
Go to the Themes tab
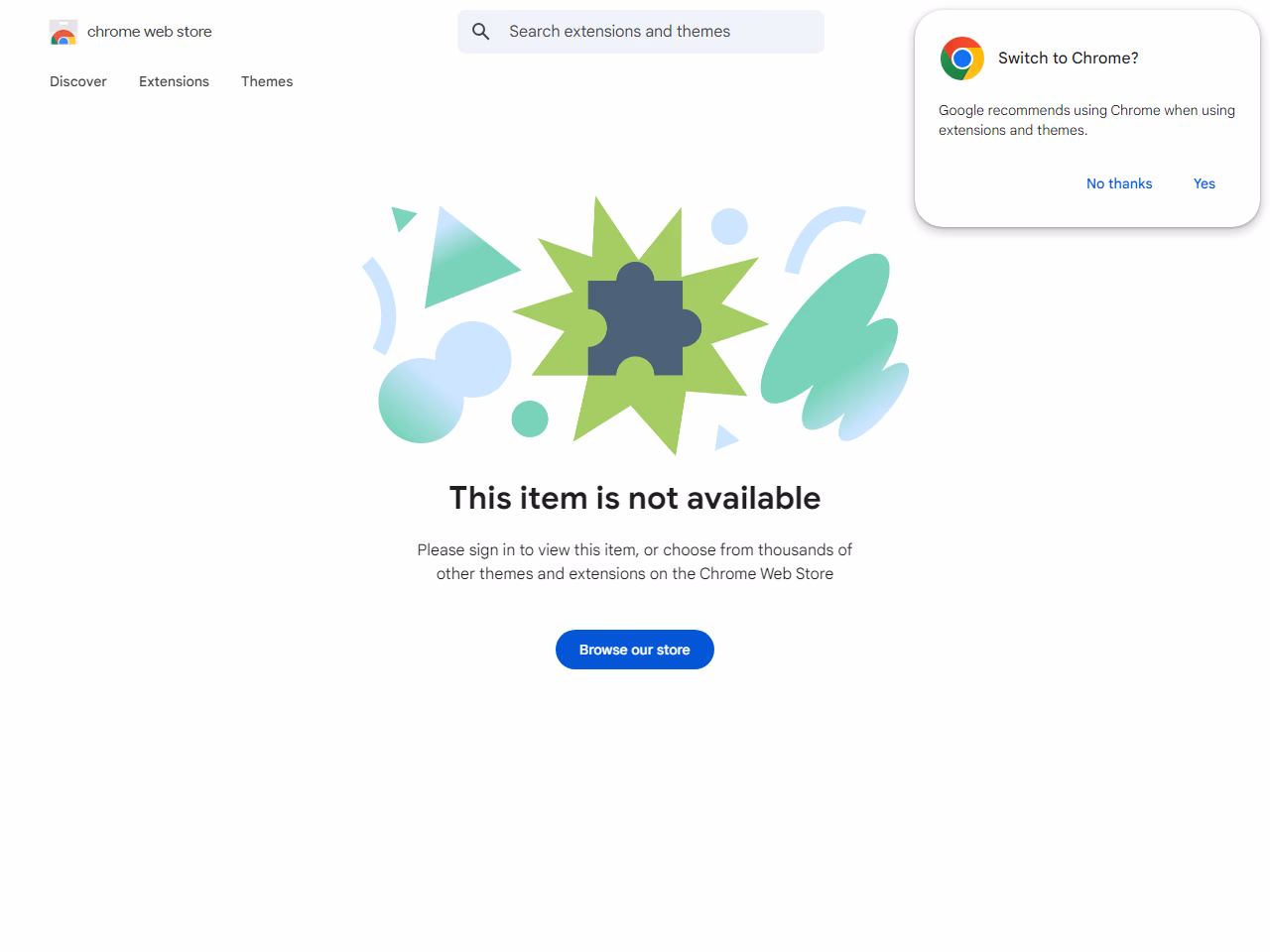267,81
